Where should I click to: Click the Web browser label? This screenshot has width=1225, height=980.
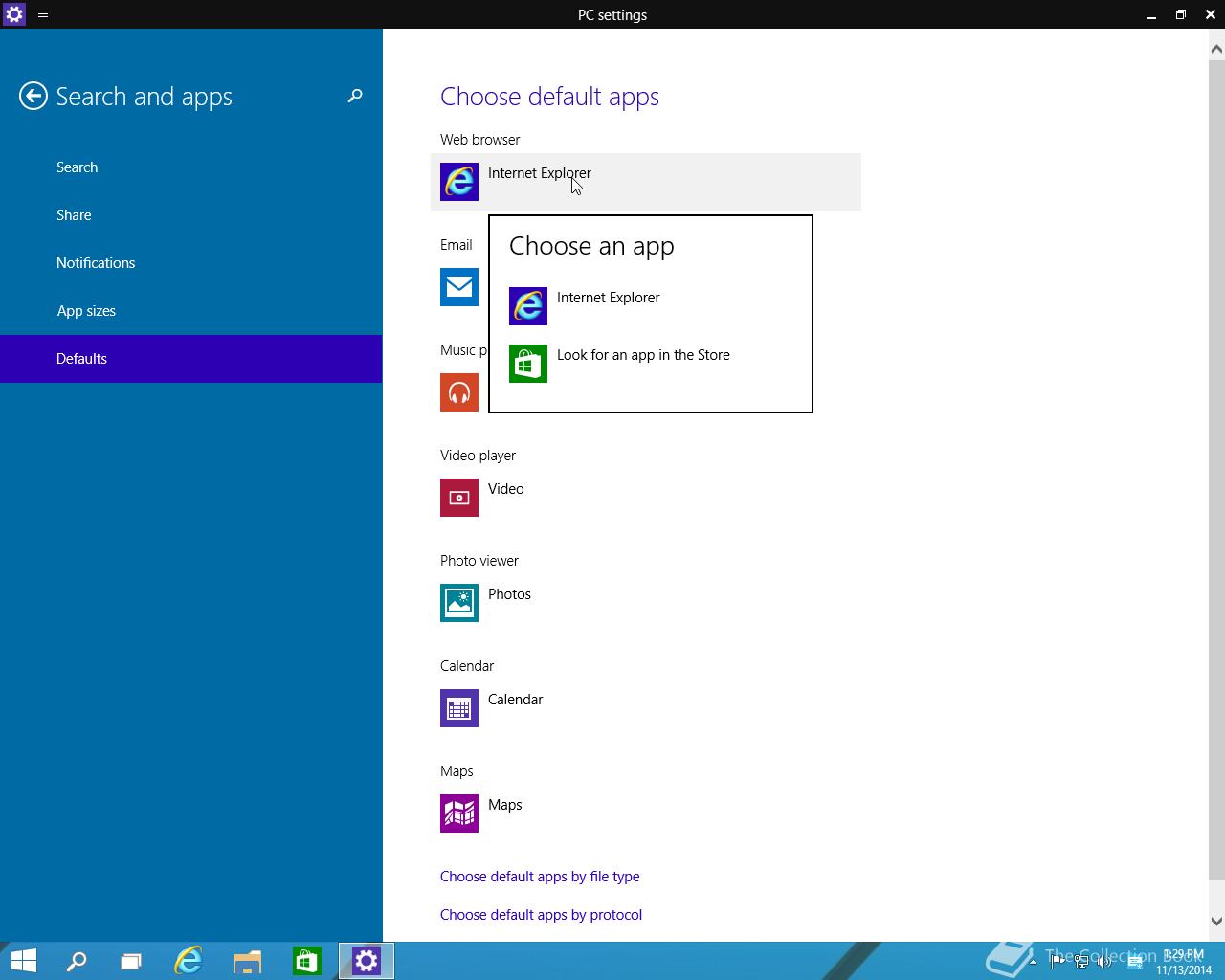[x=480, y=140]
